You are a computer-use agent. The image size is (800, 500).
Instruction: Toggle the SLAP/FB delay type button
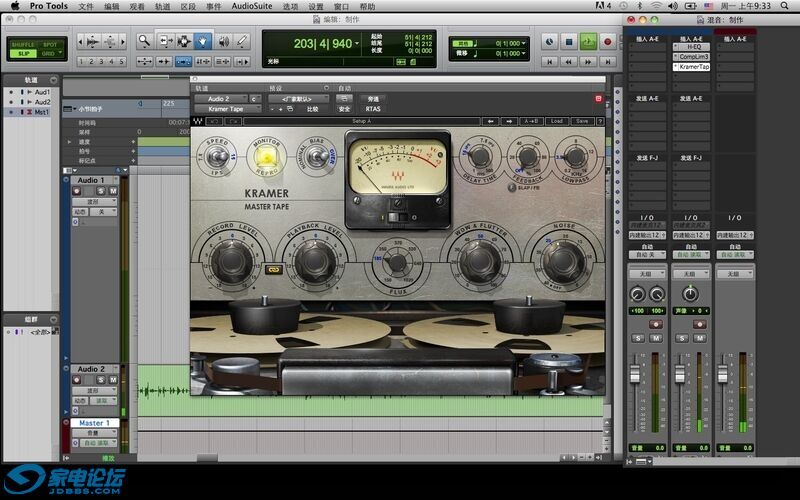(512, 188)
